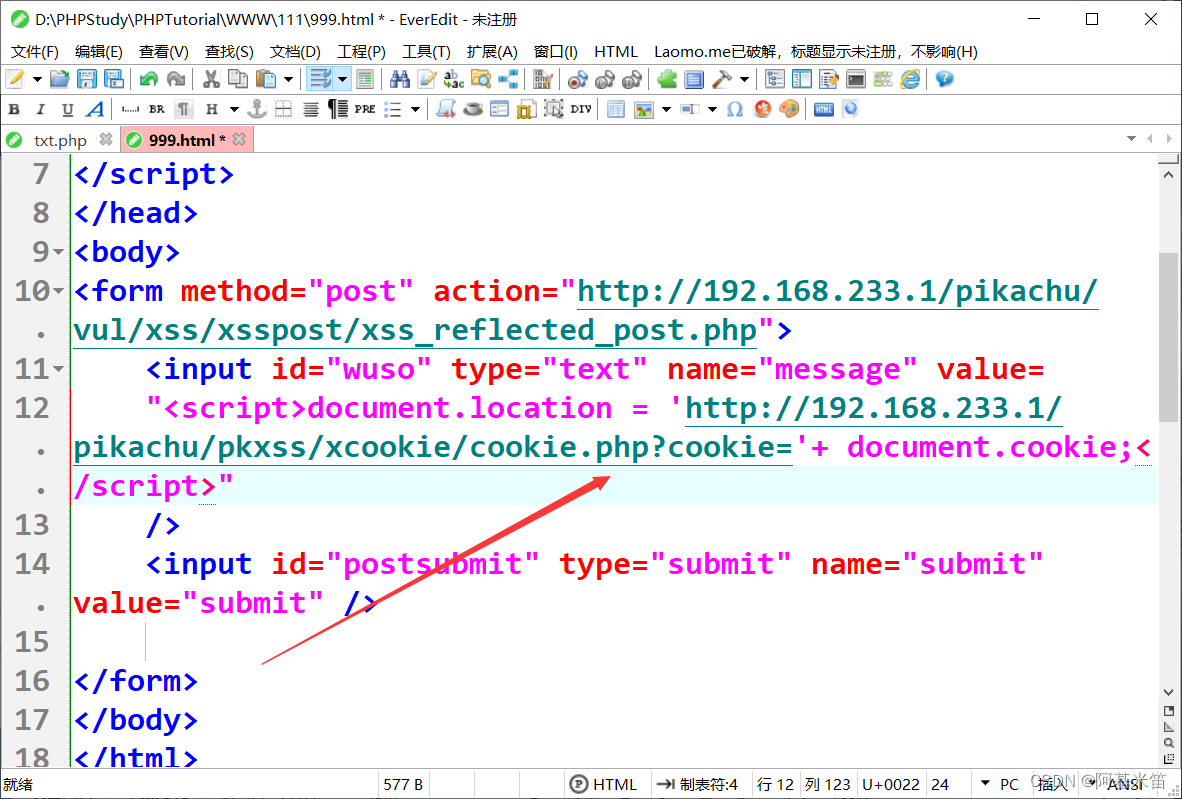
Task: Toggle Underline formatting
Action: click(68, 110)
